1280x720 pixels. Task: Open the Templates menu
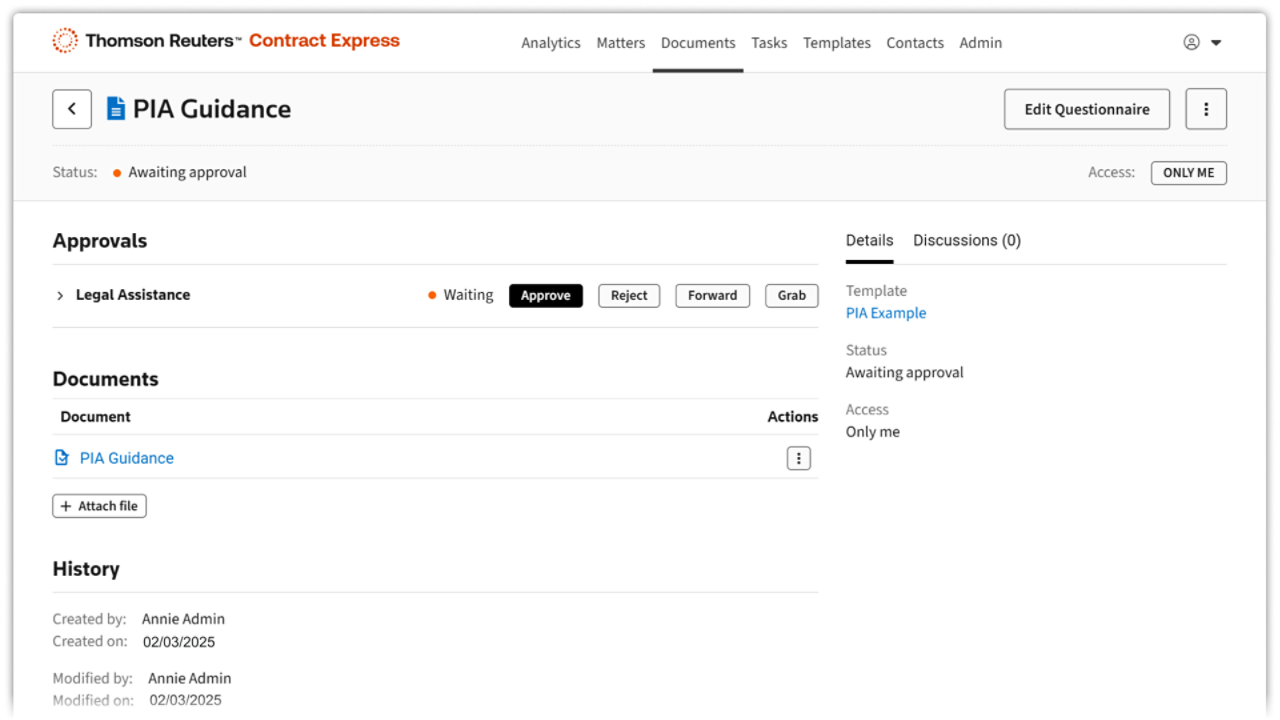[x=836, y=43]
